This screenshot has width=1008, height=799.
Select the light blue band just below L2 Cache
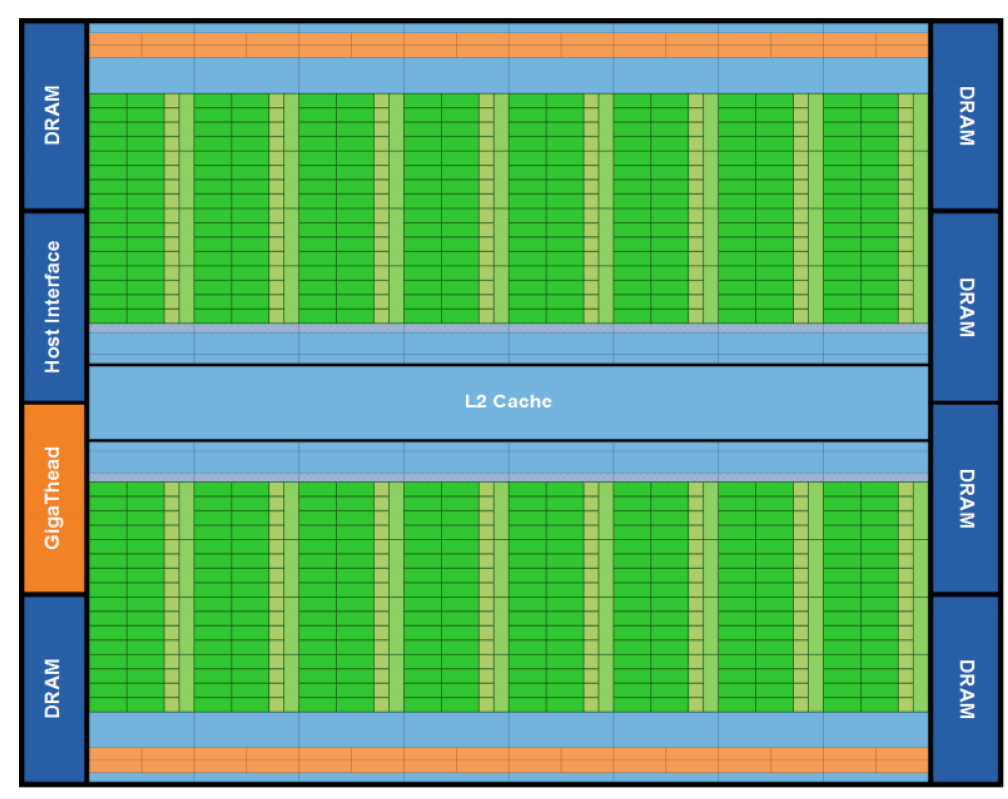pyautogui.click(x=508, y=457)
